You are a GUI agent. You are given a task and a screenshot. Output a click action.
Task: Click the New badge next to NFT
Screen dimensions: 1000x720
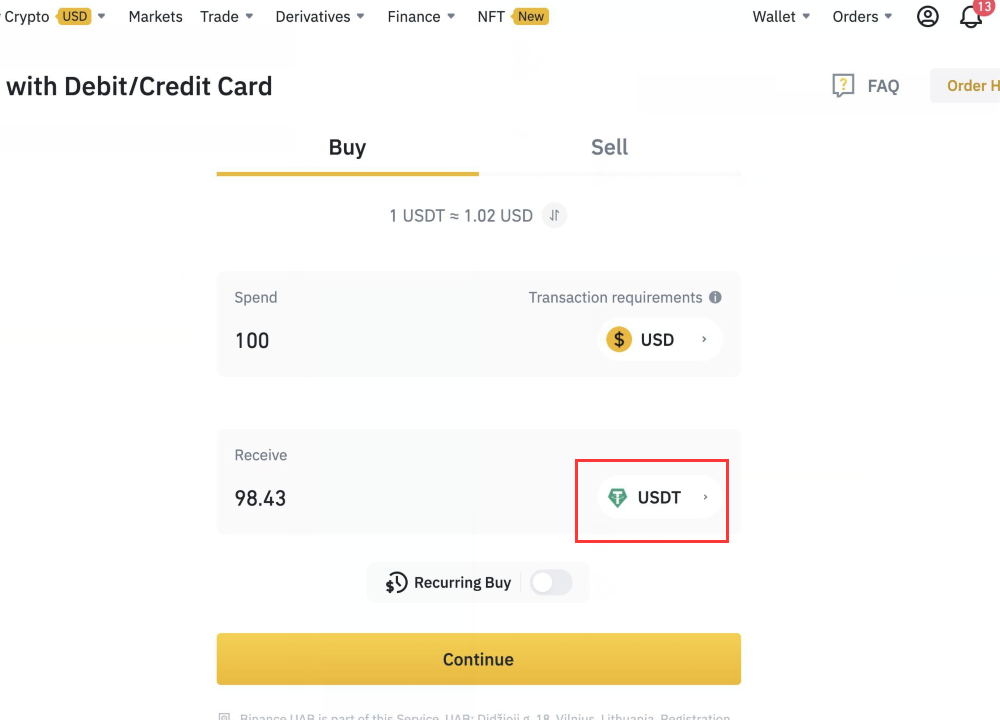point(530,16)
